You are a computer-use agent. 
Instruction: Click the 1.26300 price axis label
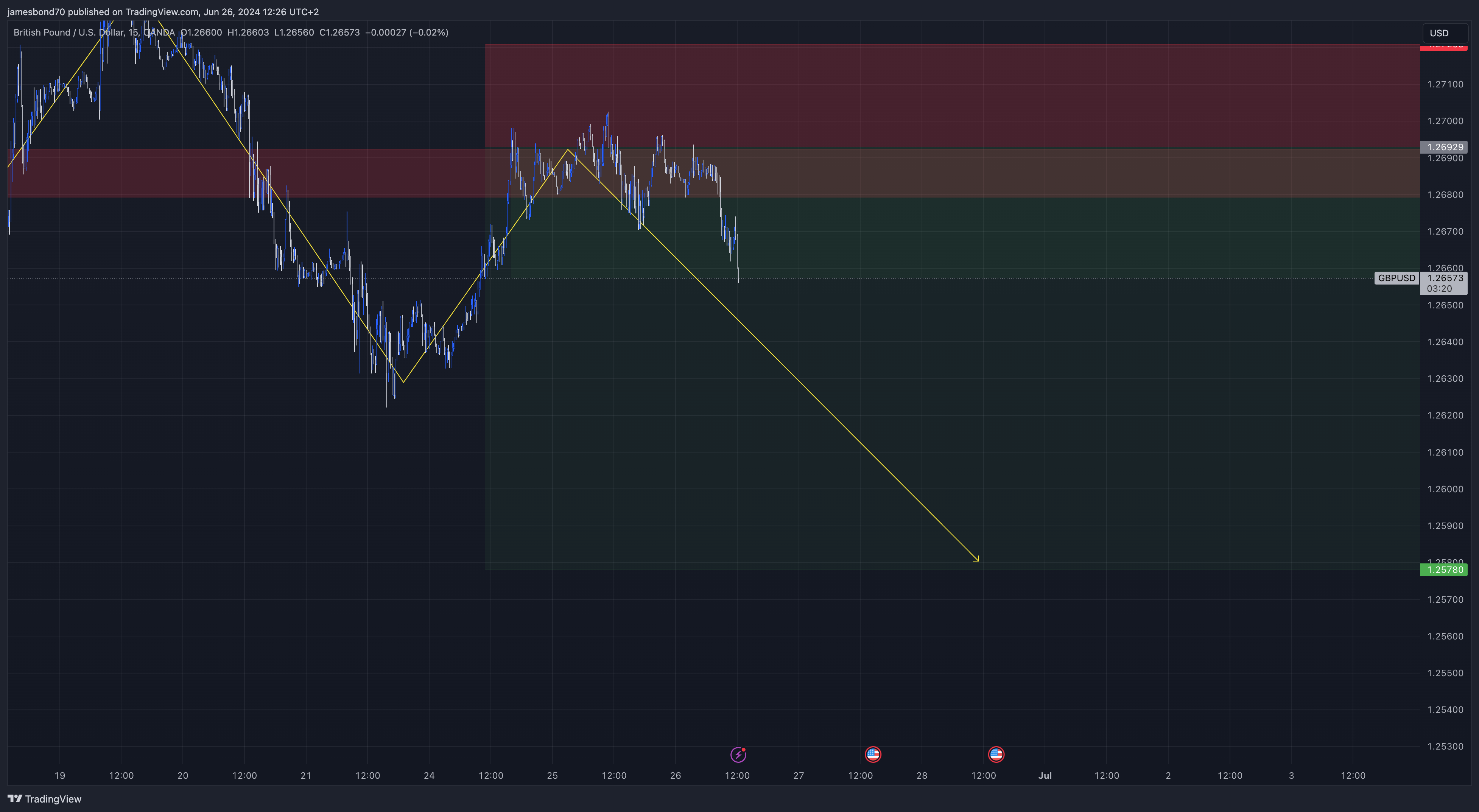tap(1445, 379)
